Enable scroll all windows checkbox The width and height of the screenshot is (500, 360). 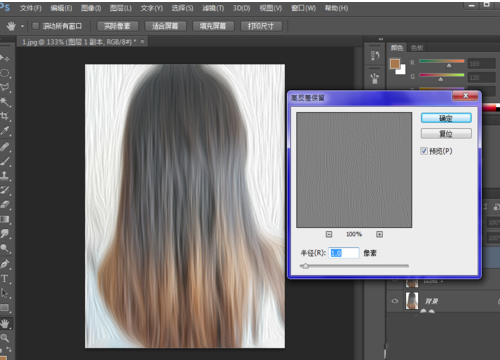tap(35, 26)
